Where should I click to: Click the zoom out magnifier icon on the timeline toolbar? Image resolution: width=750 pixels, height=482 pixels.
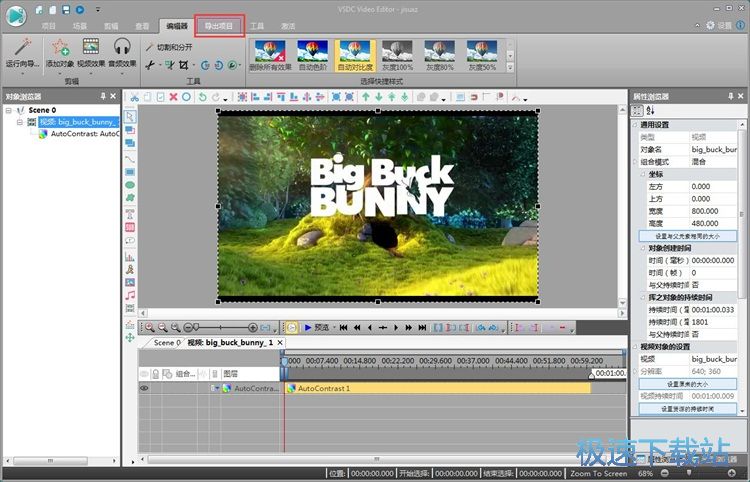point(163,328)
